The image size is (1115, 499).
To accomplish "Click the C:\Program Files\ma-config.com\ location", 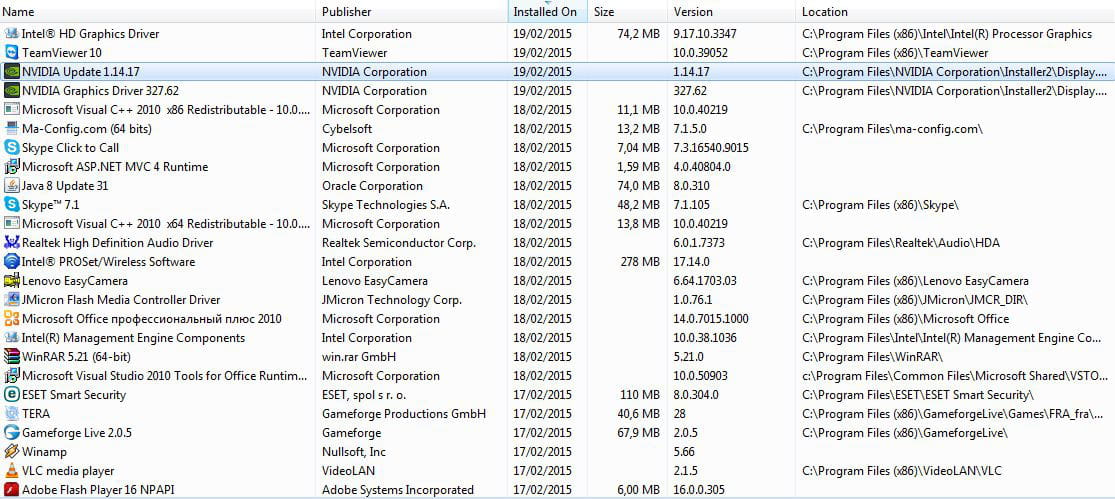I will [892, 129].
